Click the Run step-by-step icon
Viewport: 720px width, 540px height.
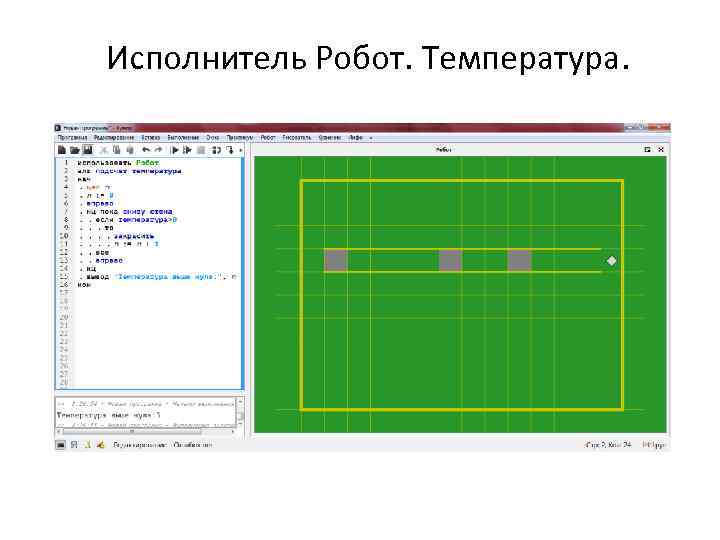point(187,150)
